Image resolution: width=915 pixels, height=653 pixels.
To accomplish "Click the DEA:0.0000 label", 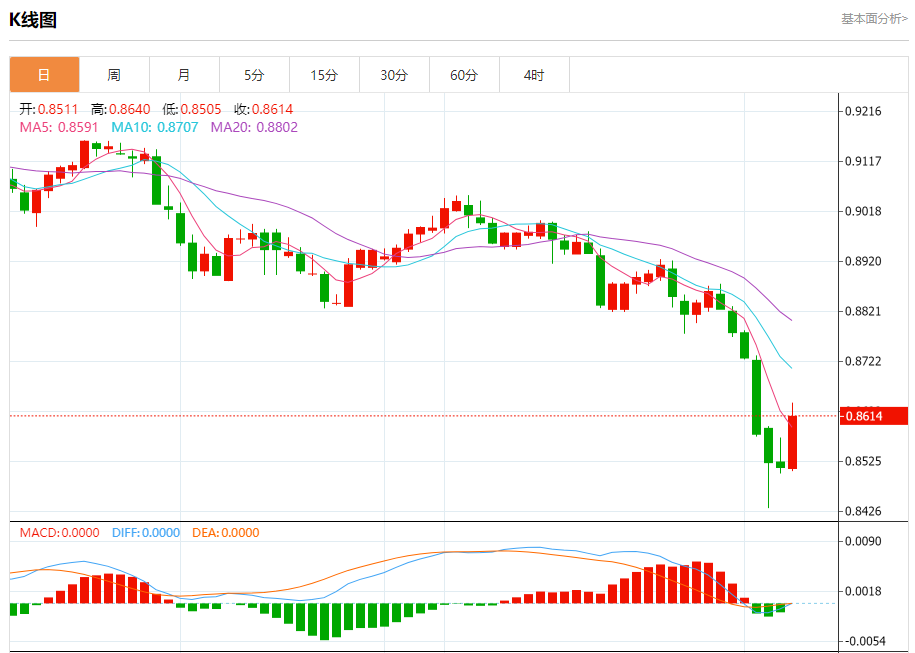I will (226, 533).
